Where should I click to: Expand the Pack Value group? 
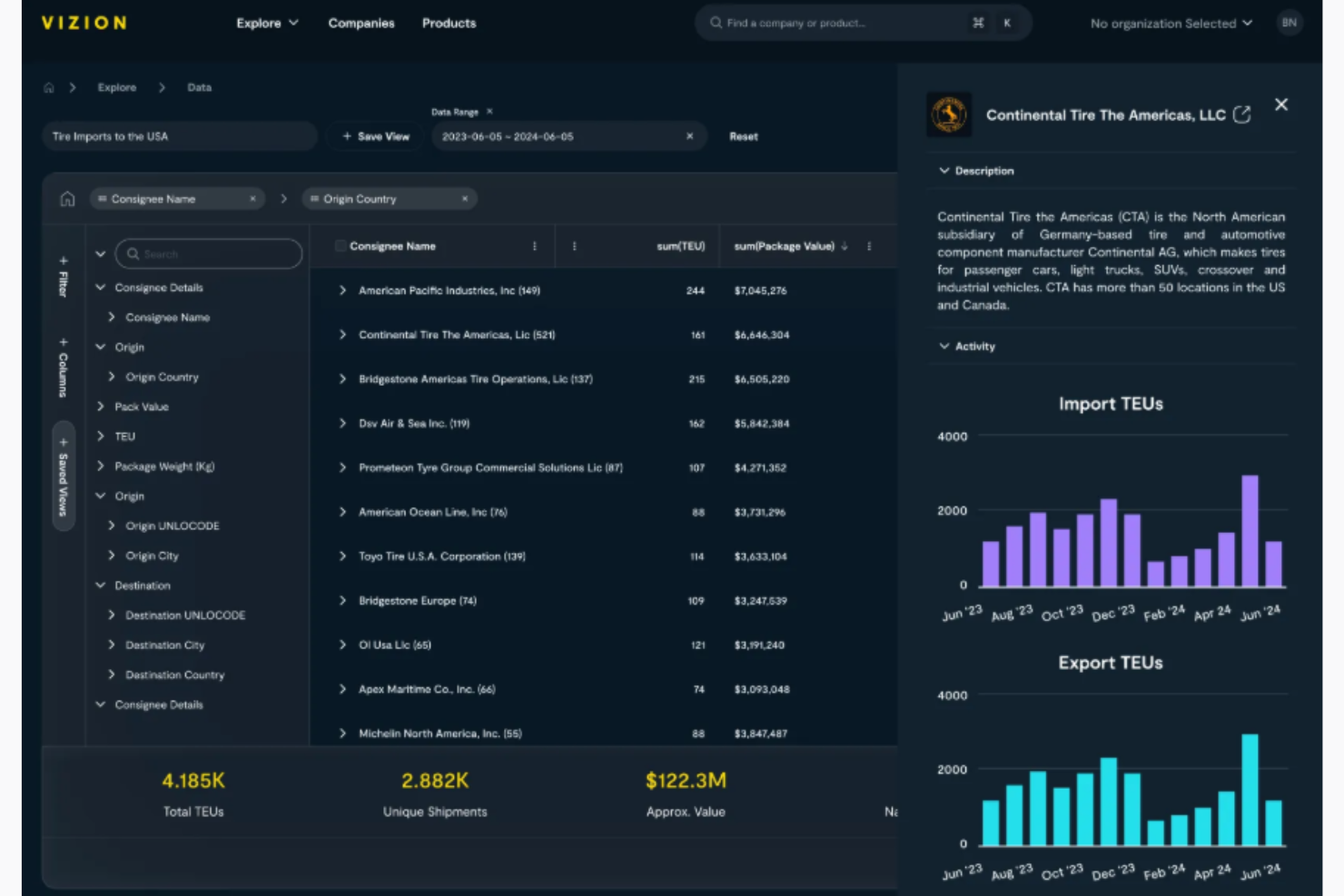[101, 407]
